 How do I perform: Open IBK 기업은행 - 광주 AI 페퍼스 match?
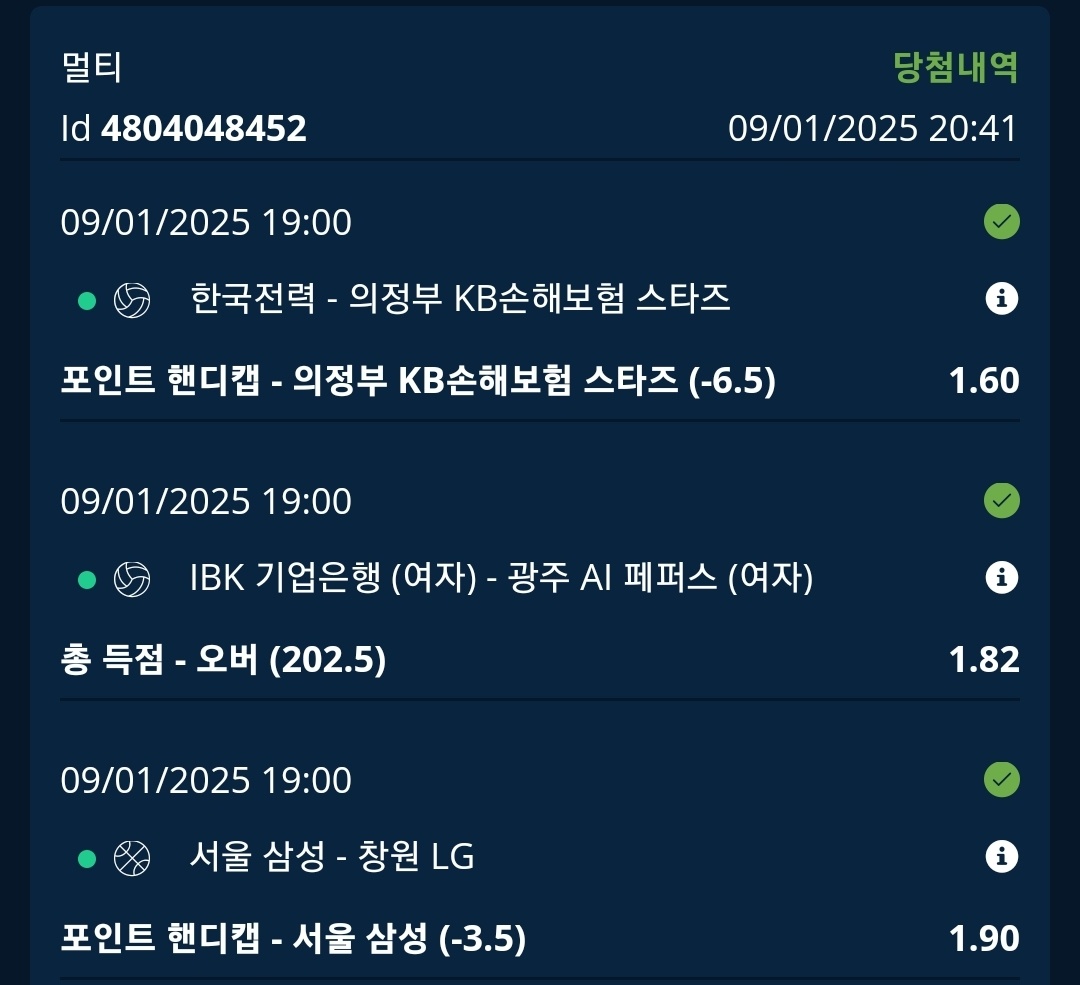pyautogui.click(x=501, y=578)
